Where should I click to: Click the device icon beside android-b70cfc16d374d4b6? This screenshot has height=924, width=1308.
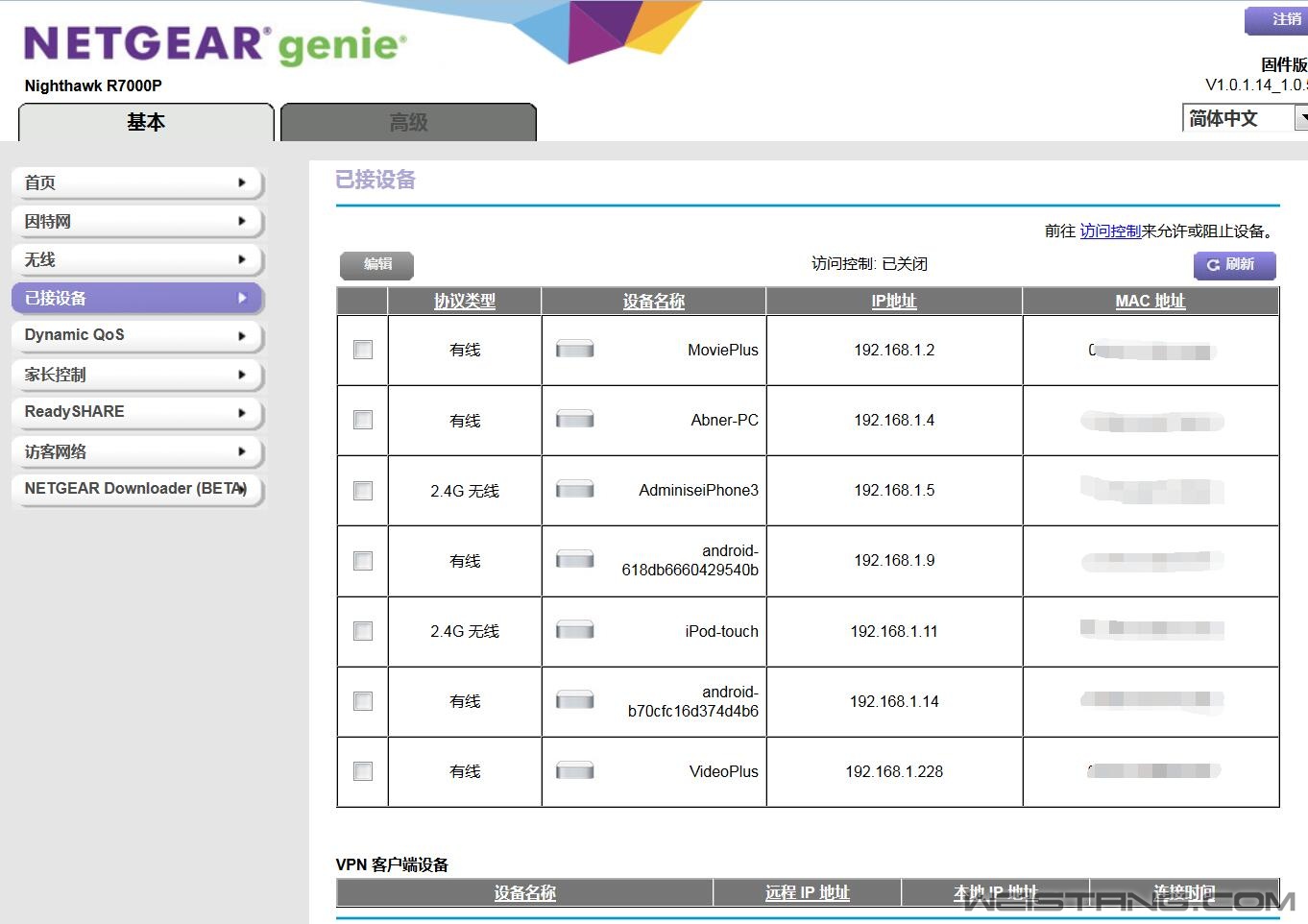[x=574, y=700]
